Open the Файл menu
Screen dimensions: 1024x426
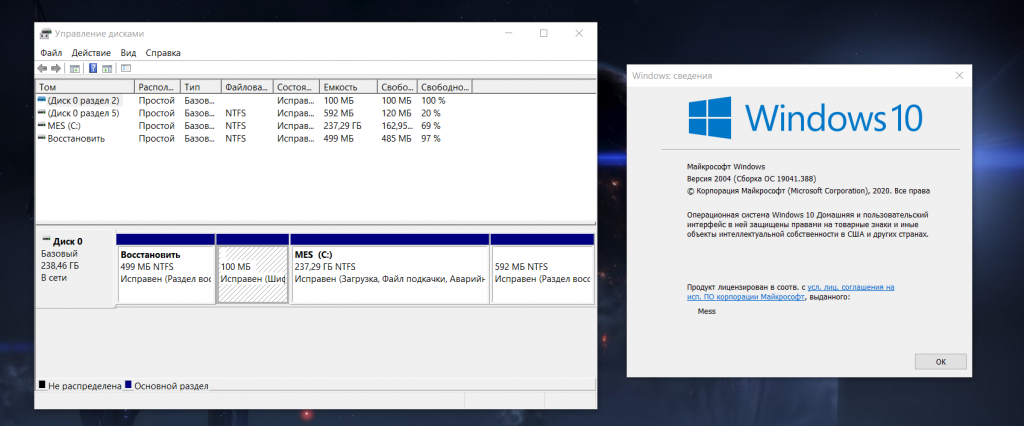click(51, 52)
